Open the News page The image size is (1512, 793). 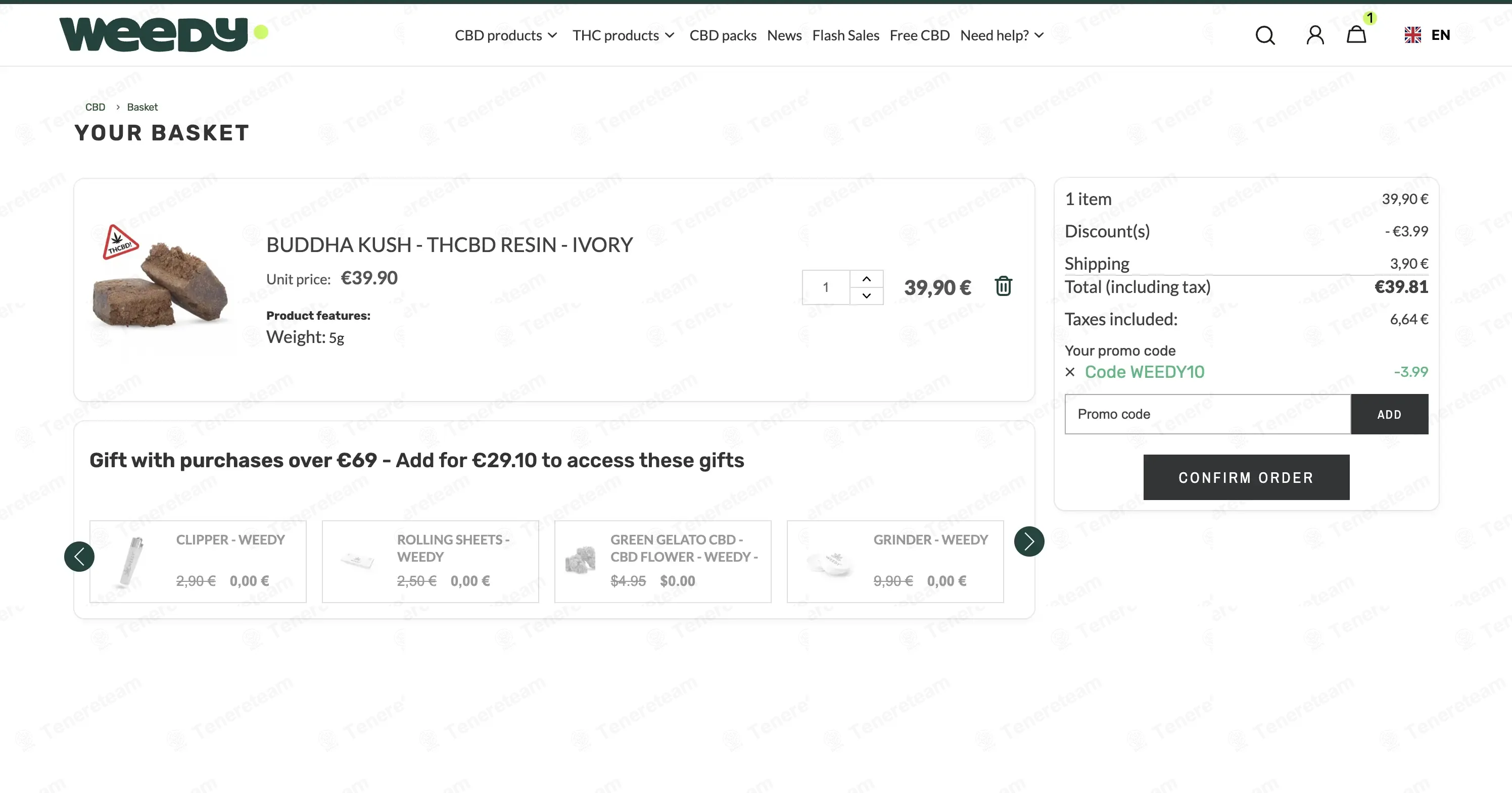784,35
